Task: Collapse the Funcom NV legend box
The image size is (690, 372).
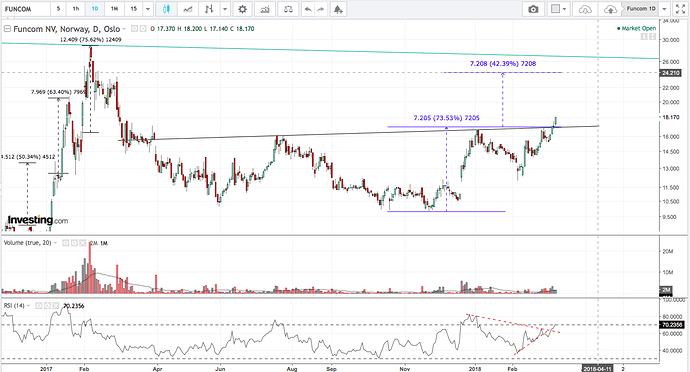Action: 7,29
